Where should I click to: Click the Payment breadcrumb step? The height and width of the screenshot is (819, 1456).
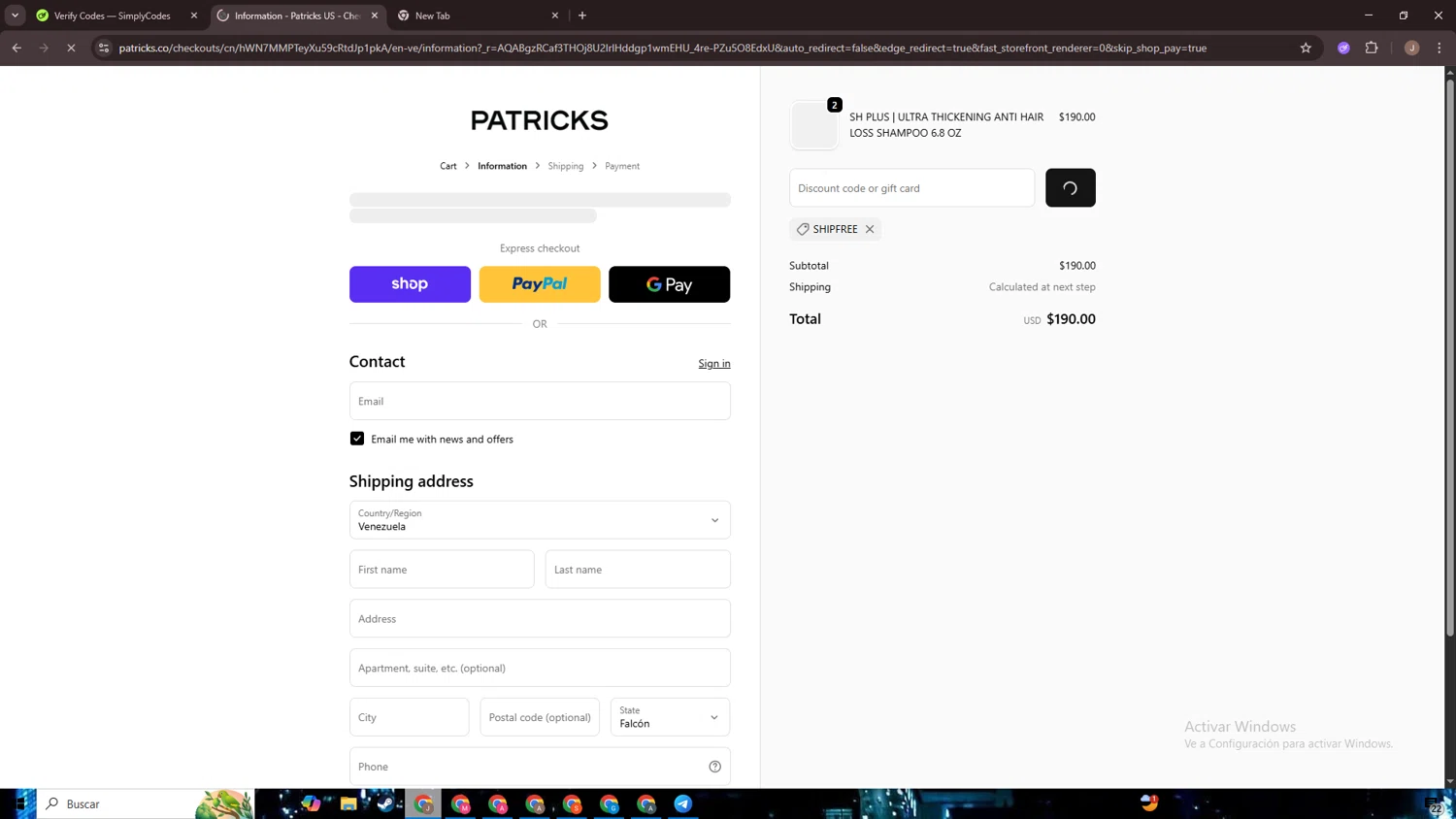622,166
